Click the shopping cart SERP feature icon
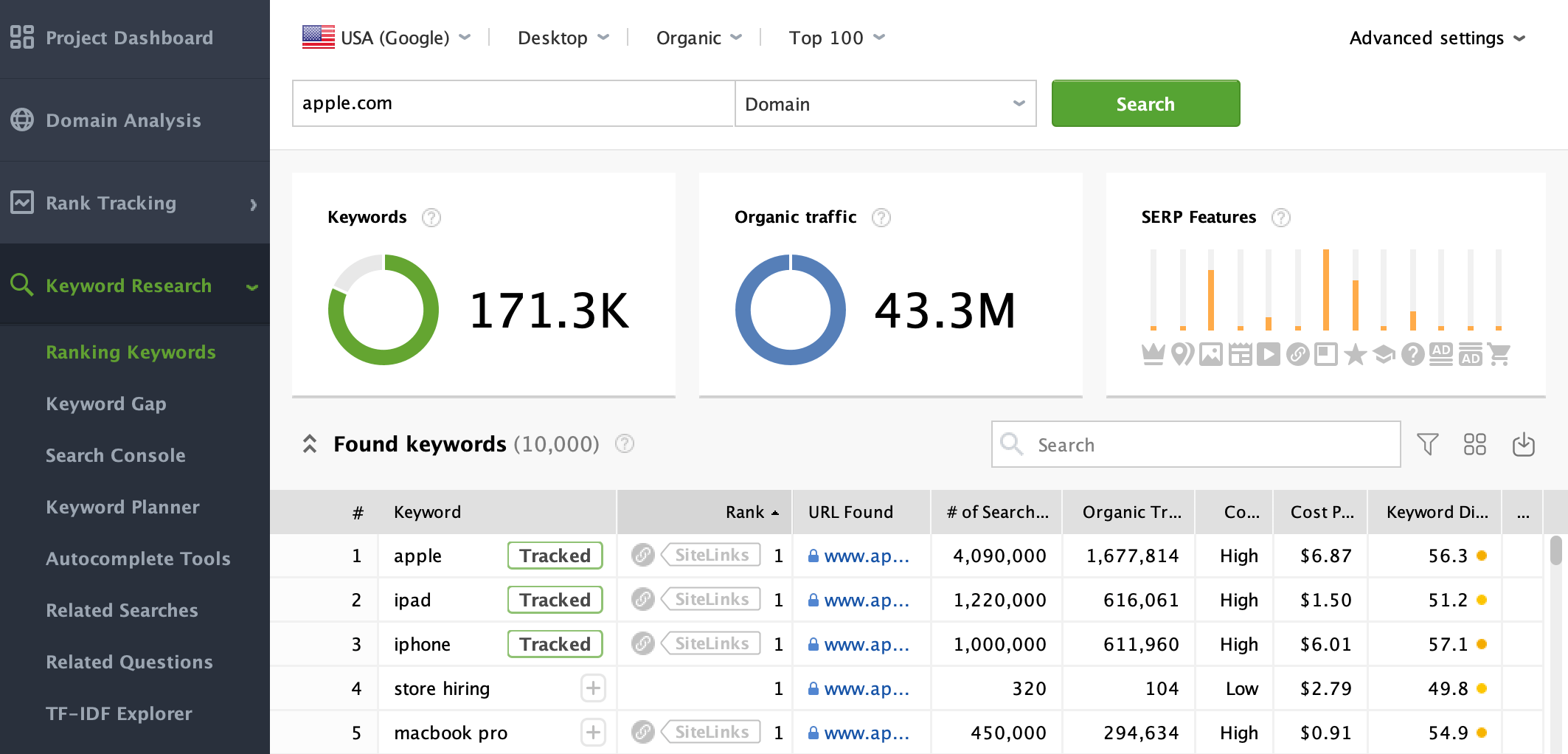 point(1499,355)
